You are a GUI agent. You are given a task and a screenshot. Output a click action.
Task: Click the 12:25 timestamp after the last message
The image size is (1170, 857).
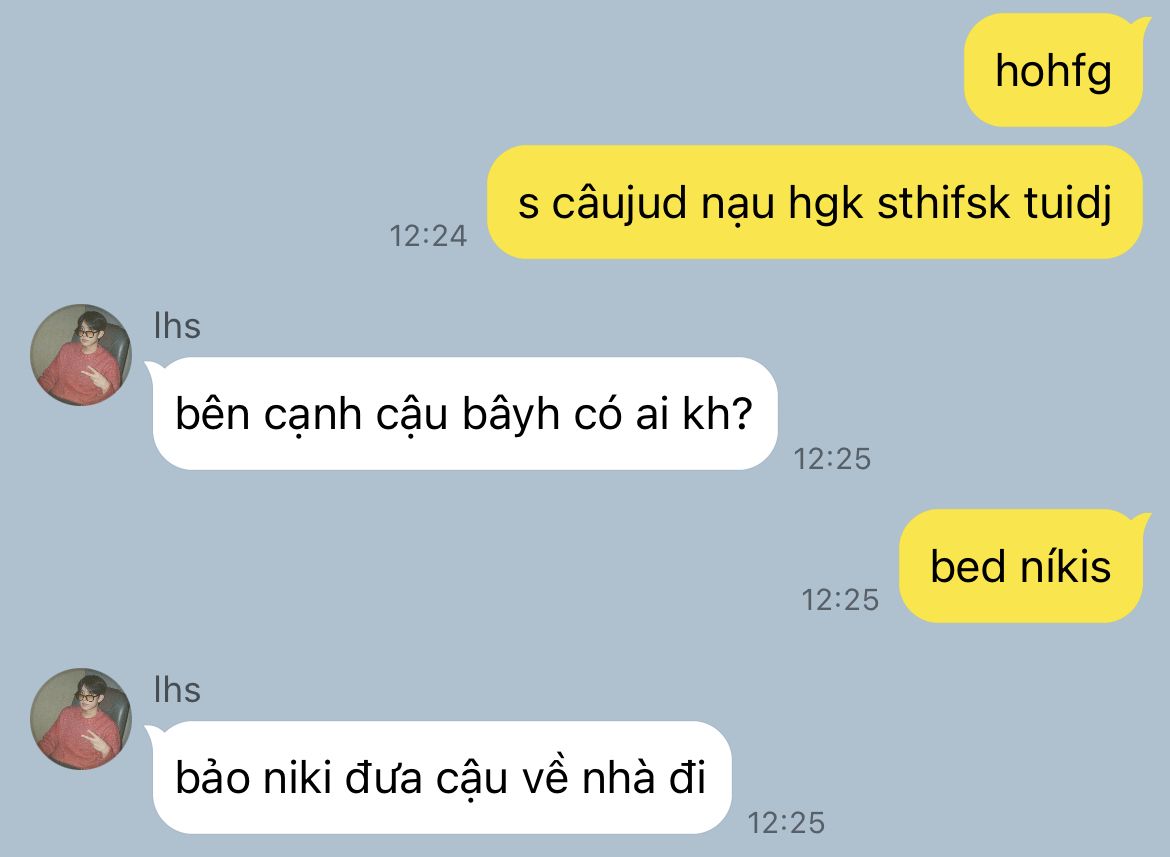coord(786,823)
